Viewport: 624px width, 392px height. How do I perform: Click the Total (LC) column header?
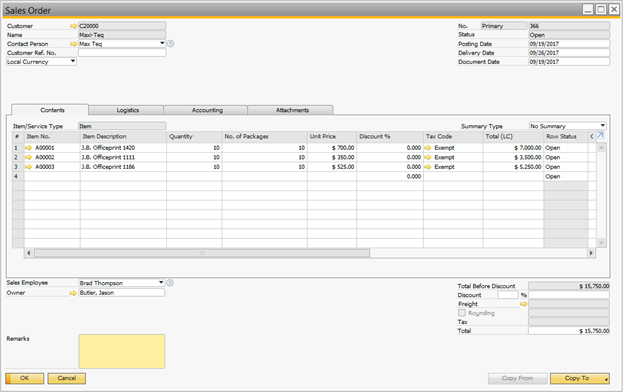click(513, 137)
